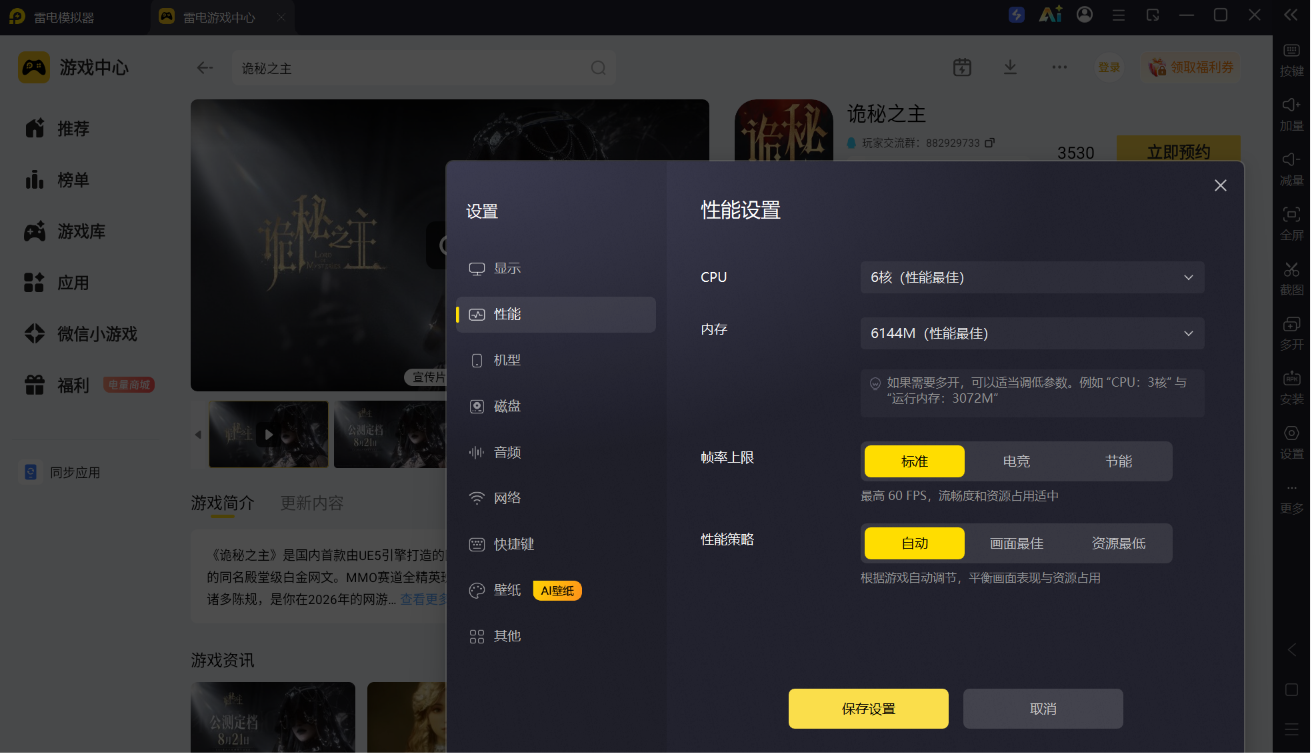This screenshot has height=753, width=1311.
Task: Open the 查看更多 link in game intro
Action: point(423,599)
